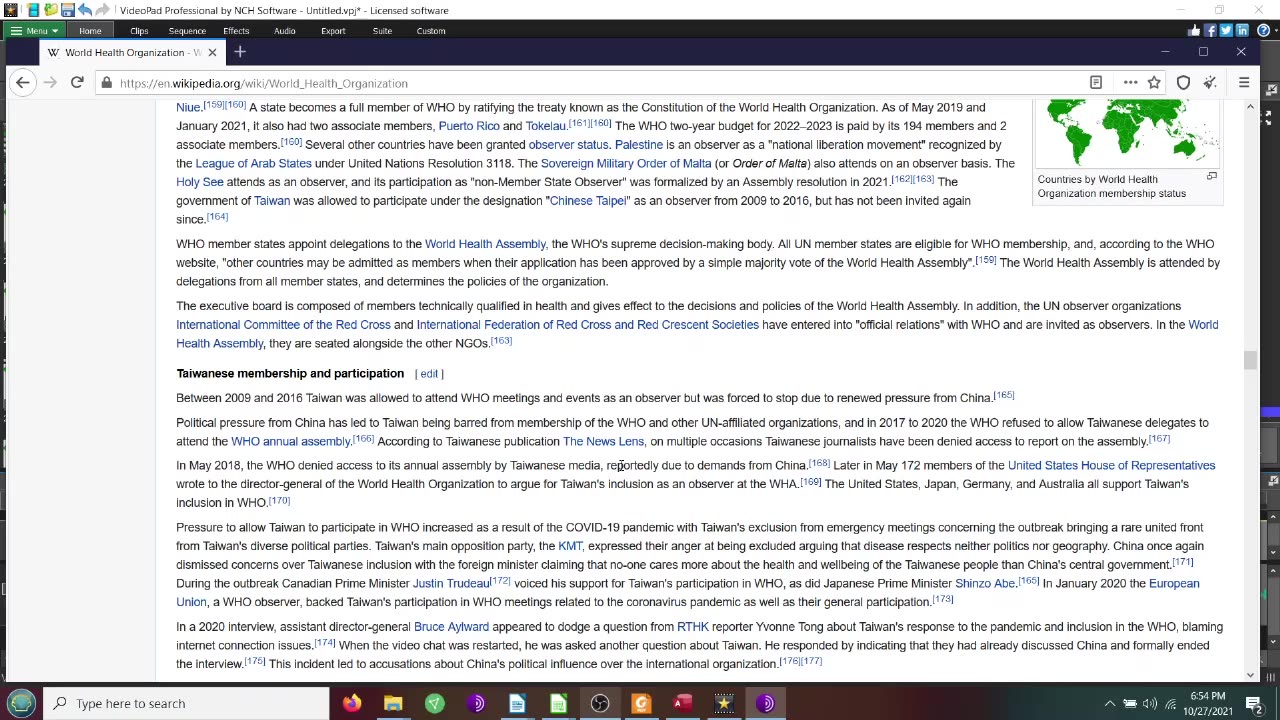Open OBS Studio from the taskbar

pos(600,703)
